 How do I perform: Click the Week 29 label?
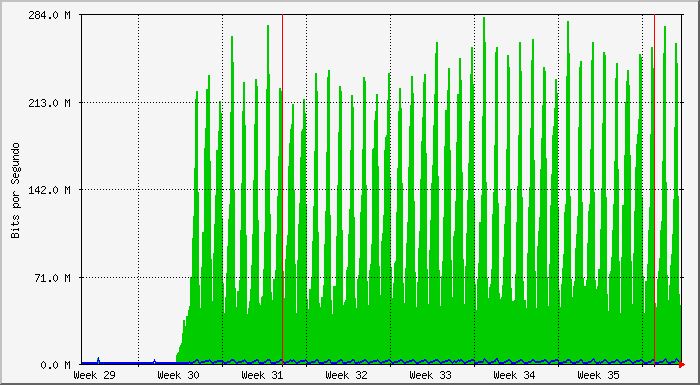point(94,375)
